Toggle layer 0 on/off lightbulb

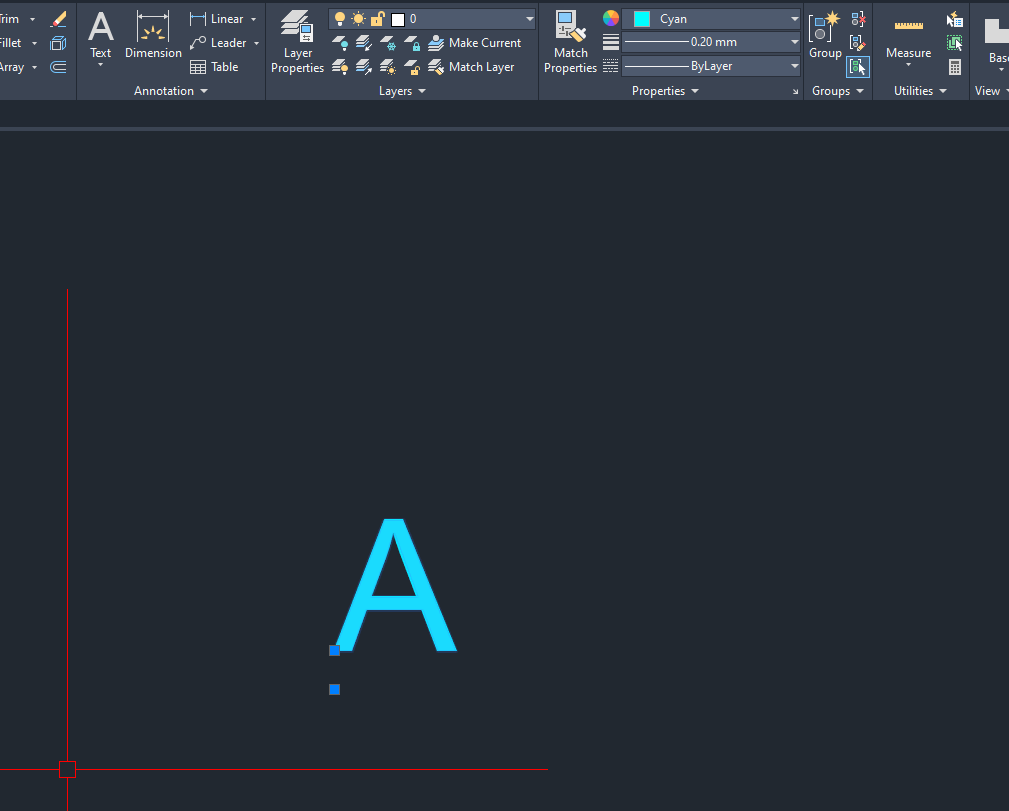coord(340,19)
